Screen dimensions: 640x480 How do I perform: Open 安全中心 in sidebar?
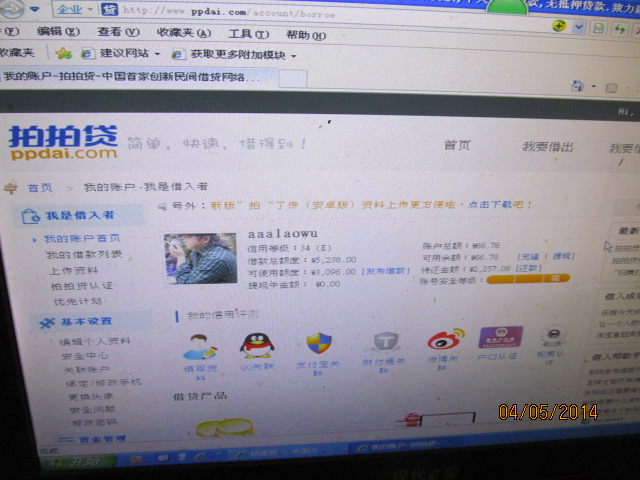point(85,356)
